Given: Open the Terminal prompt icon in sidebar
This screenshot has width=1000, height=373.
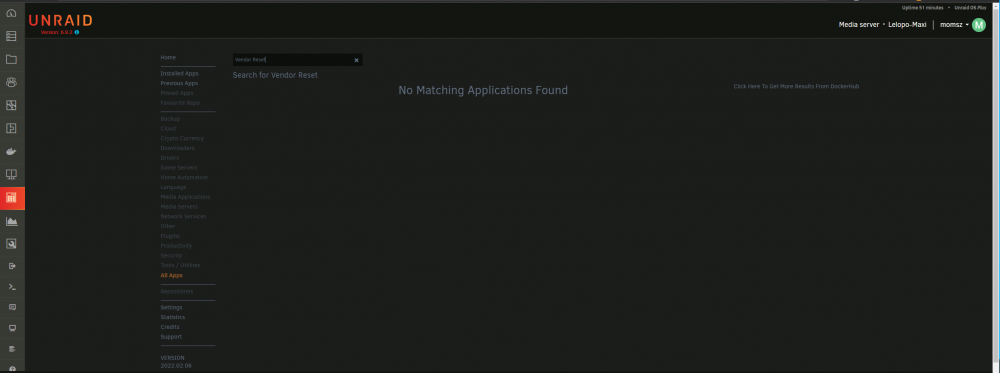Looking at the screenshot, I should pos(11,287).
